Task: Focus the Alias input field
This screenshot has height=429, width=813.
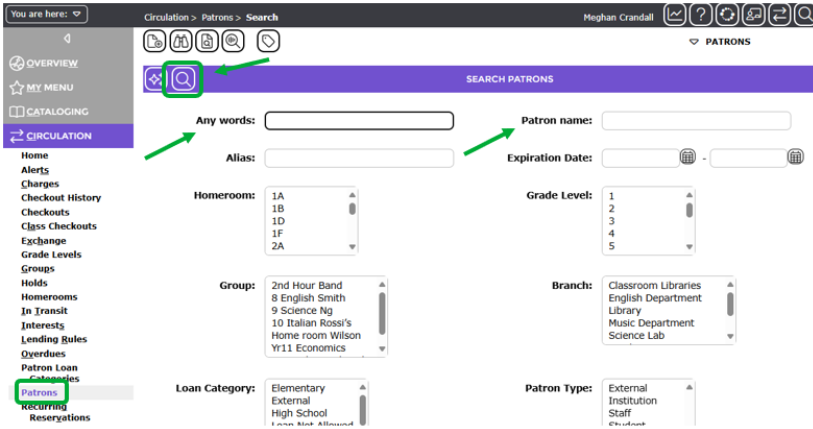Action: pyautogui.click(x=359, y=158)
